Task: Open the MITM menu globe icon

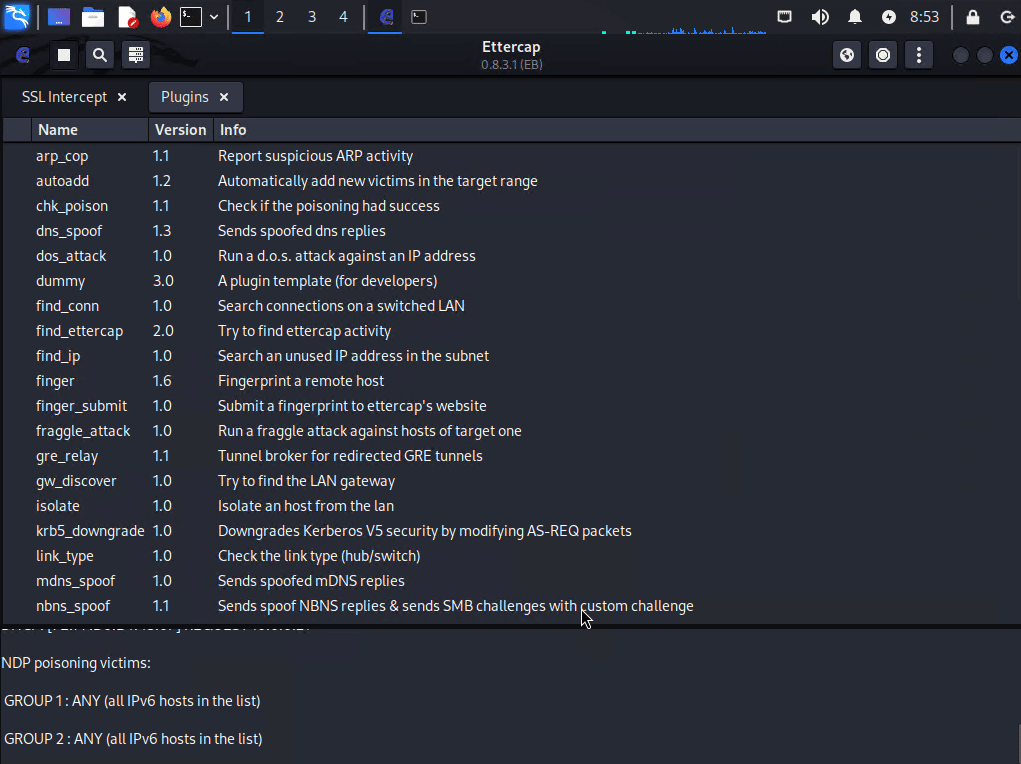Action: coord(847,55)
